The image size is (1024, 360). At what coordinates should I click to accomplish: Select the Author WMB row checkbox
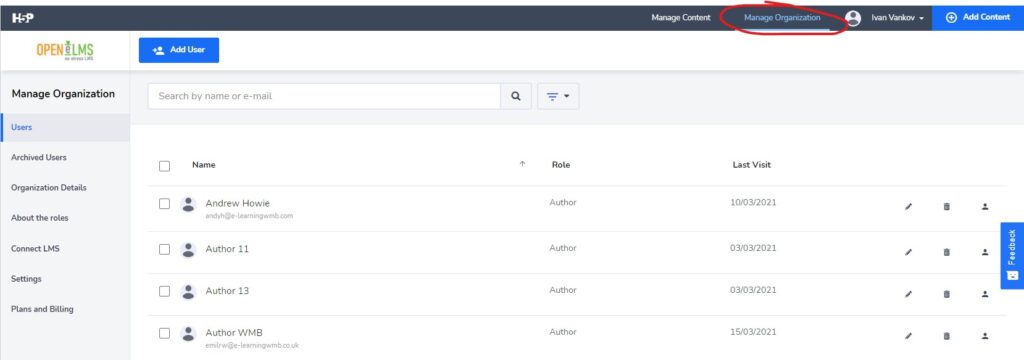tap(165, 333)
